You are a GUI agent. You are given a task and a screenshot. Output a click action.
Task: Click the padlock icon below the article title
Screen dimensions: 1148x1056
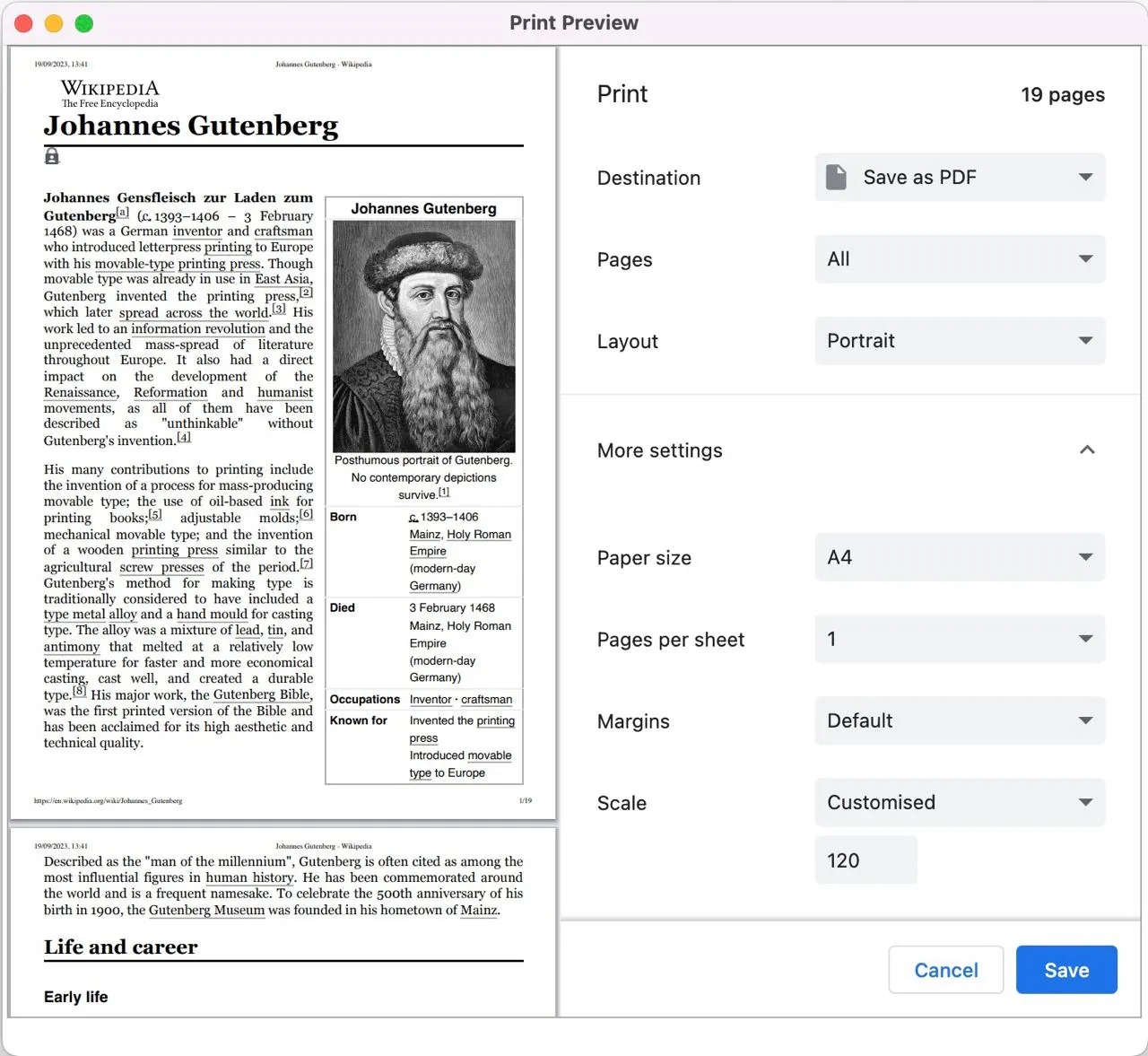pos(51,155)
